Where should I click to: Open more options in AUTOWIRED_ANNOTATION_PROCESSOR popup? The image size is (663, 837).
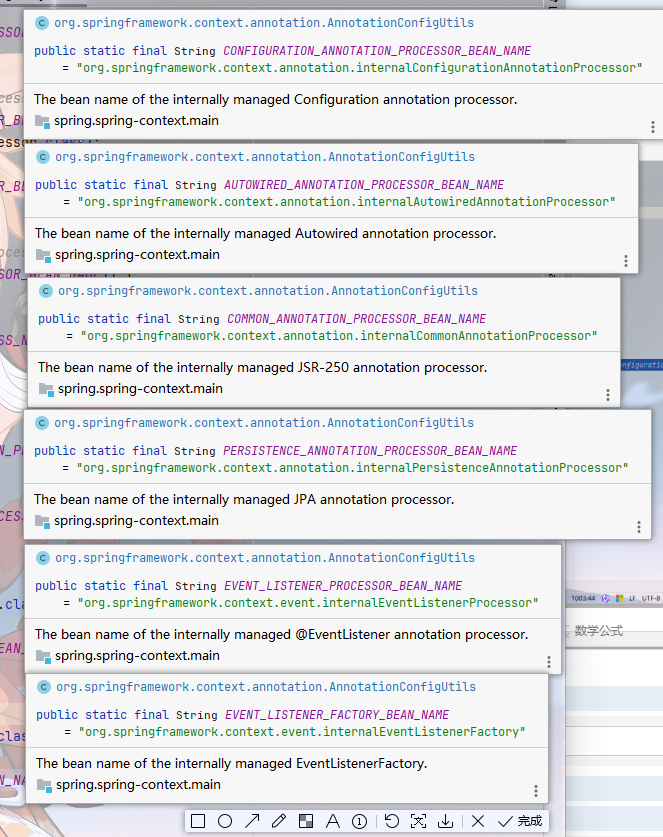(x=626, y=260)
